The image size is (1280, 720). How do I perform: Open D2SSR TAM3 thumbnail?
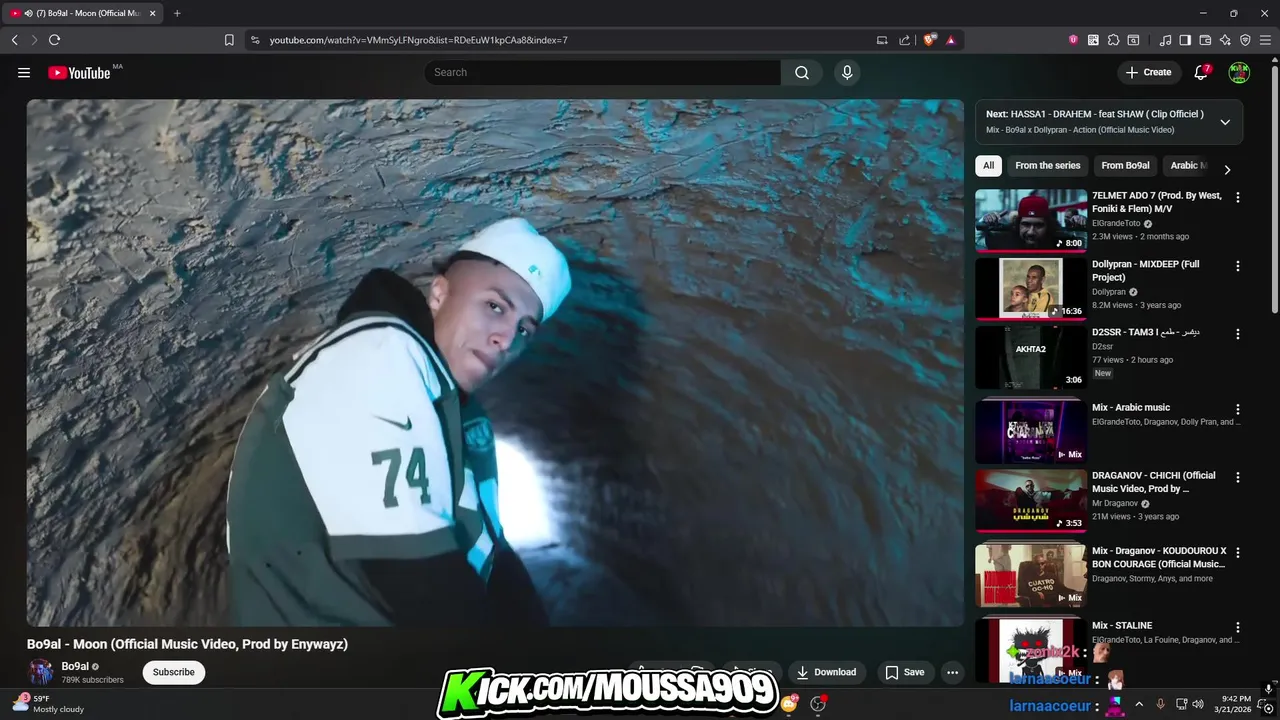pyautogui.click(x=1031, y=357)
